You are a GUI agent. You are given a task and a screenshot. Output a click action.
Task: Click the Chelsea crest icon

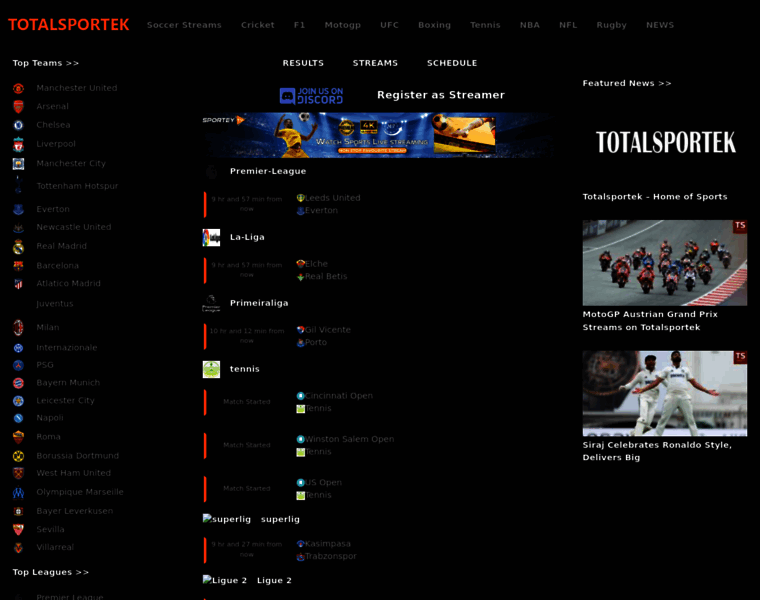point(18,125)
